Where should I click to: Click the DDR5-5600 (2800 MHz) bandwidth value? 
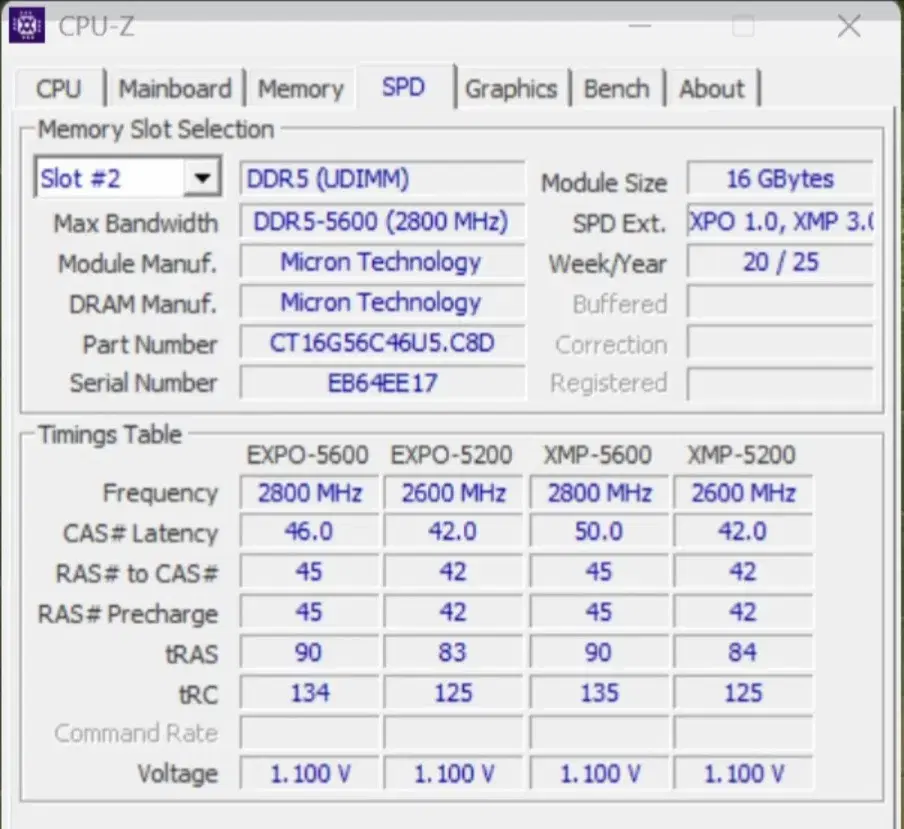point(382,221)
